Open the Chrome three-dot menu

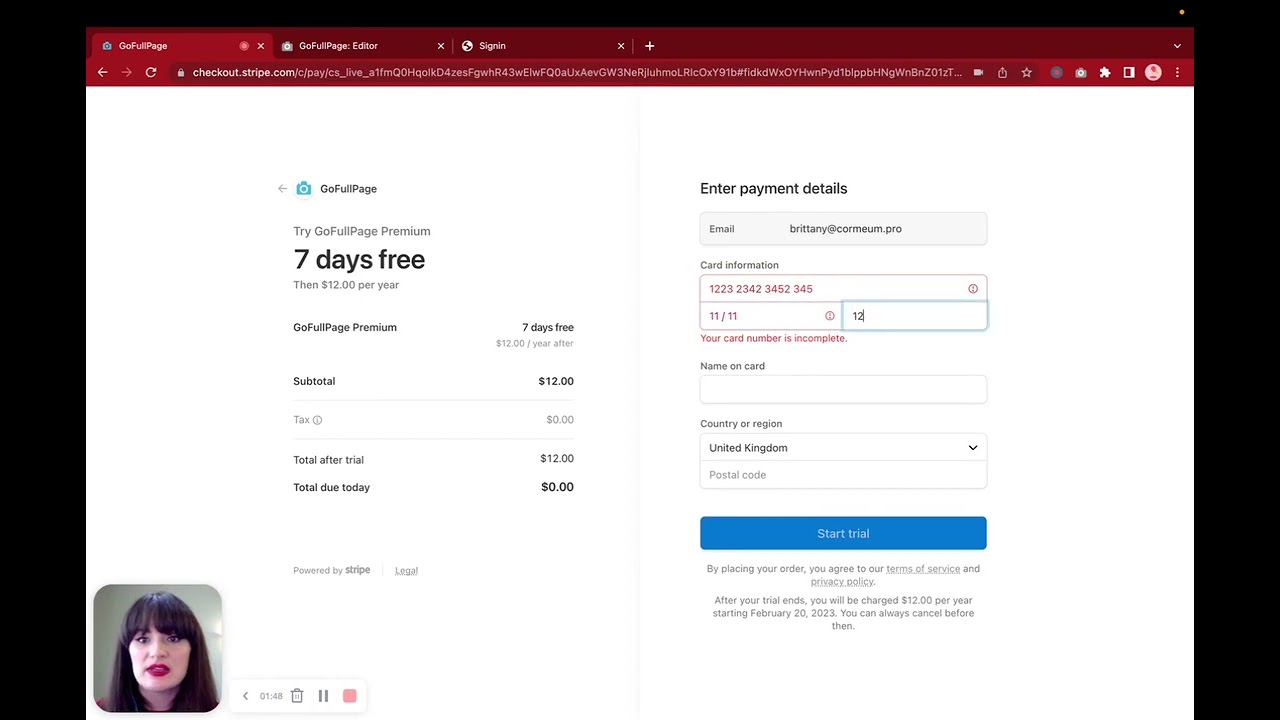(1177, 72)
